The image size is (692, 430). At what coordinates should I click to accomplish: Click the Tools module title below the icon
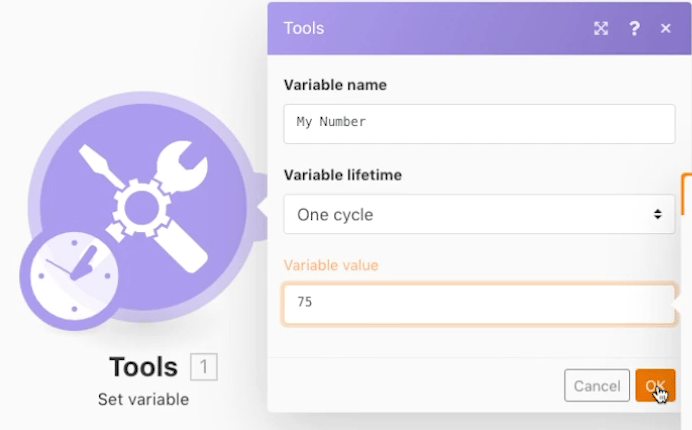tap(143, 367)
